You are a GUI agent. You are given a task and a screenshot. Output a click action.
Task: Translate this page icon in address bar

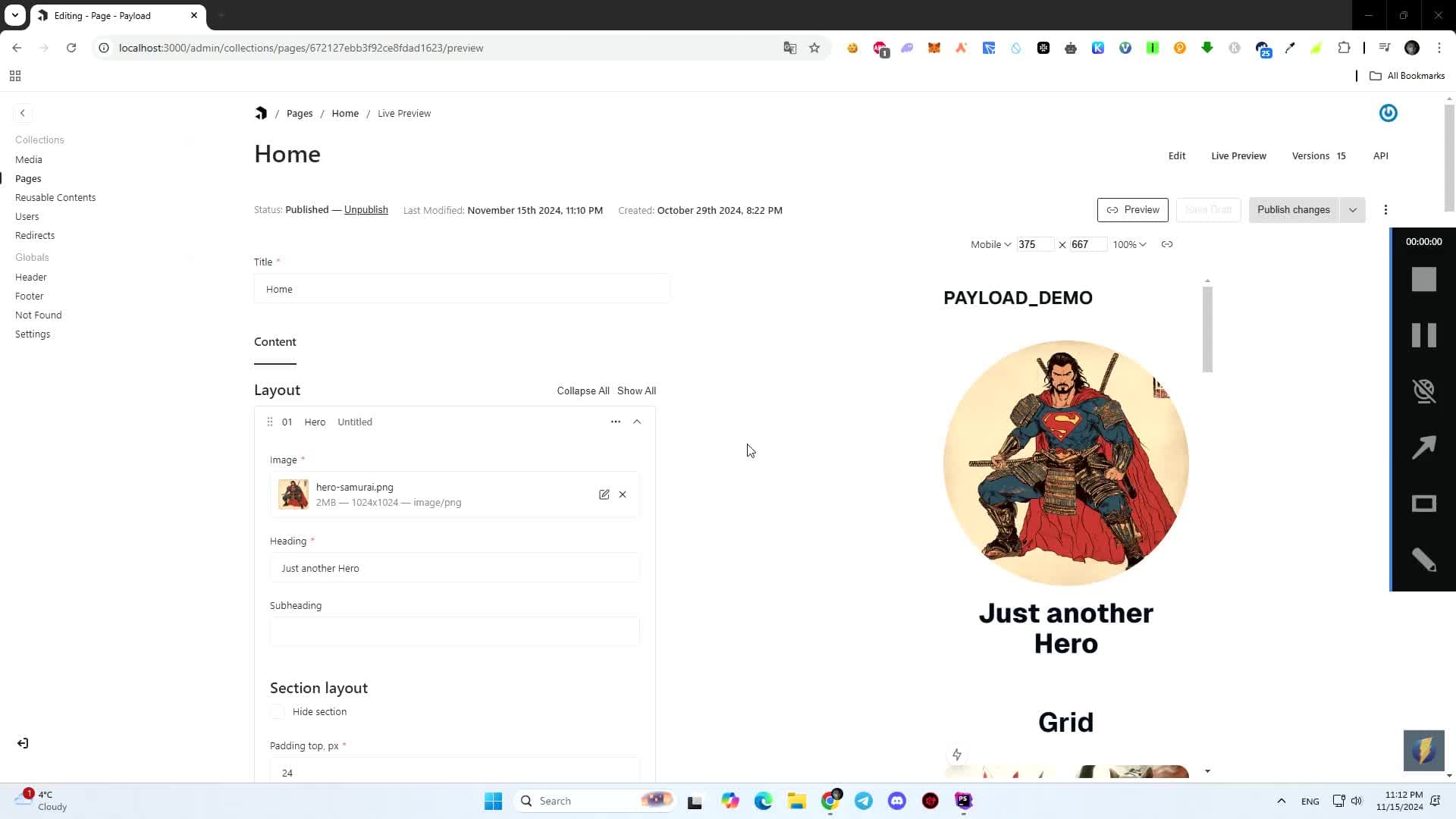(789, 48)
